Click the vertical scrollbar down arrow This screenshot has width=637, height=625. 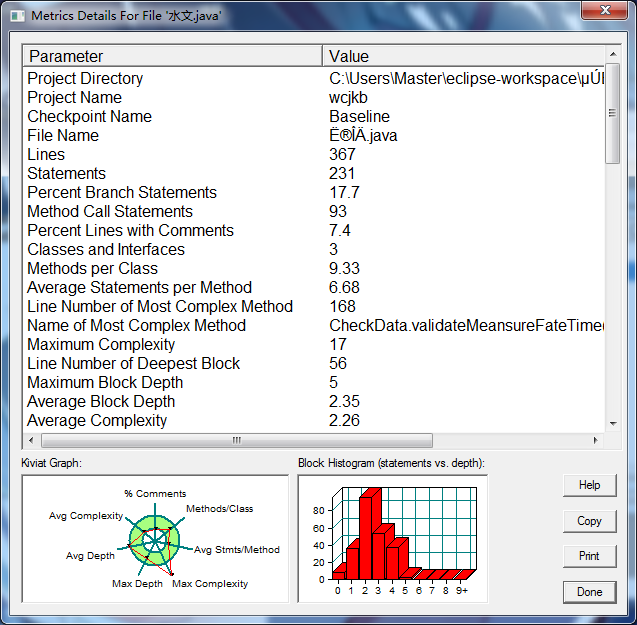613,424
